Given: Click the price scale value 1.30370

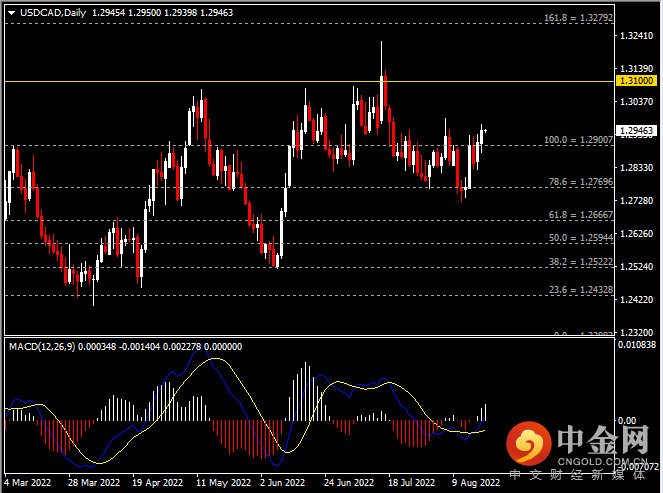Looking at the screenshot, I should pyautogui.click(x=636, y=101).
